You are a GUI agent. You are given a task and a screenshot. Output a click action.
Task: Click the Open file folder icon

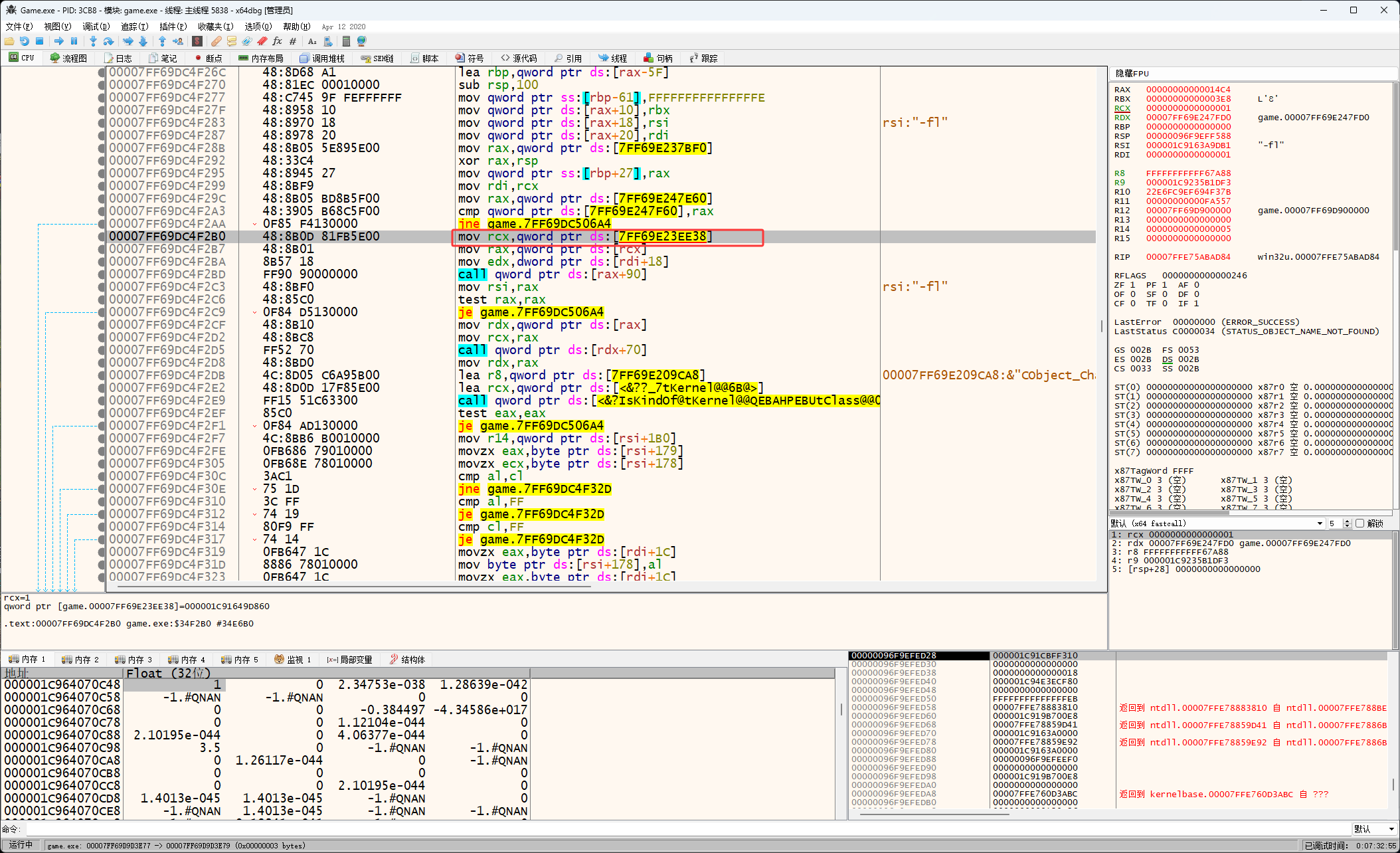(x=9, y=41)
